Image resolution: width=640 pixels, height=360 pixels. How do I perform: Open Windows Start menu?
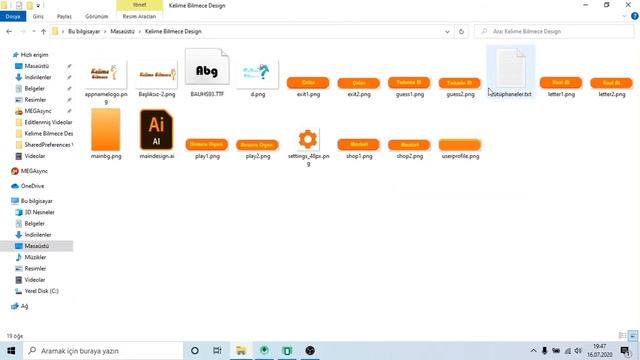(11, 351)
